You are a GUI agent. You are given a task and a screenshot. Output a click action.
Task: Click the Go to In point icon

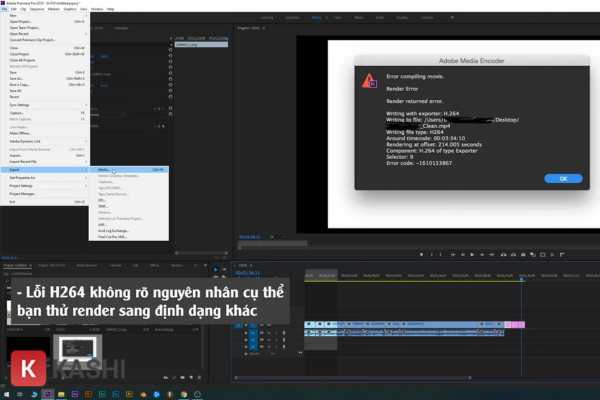click(453, 255)
